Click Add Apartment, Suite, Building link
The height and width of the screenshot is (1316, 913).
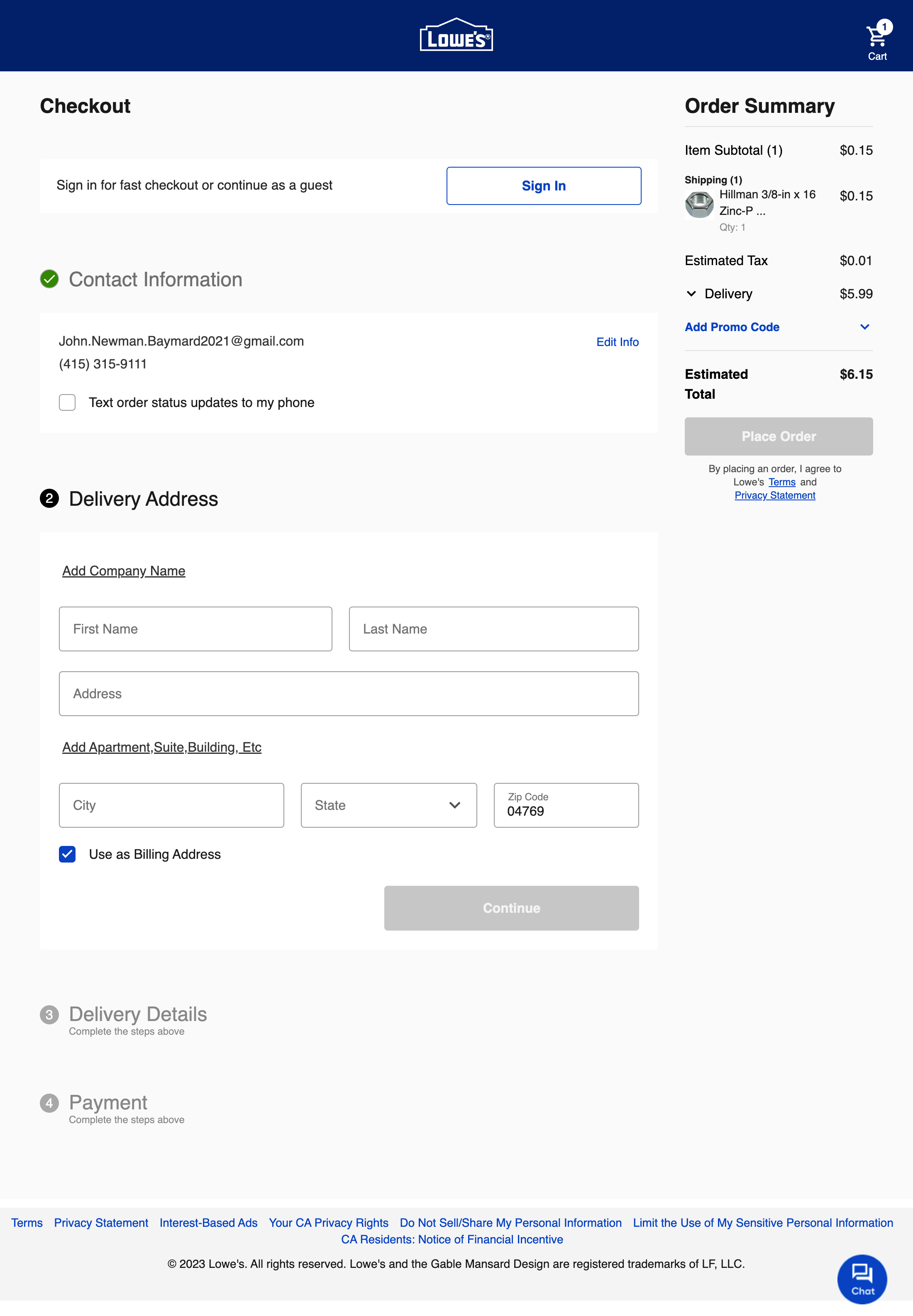161,747
